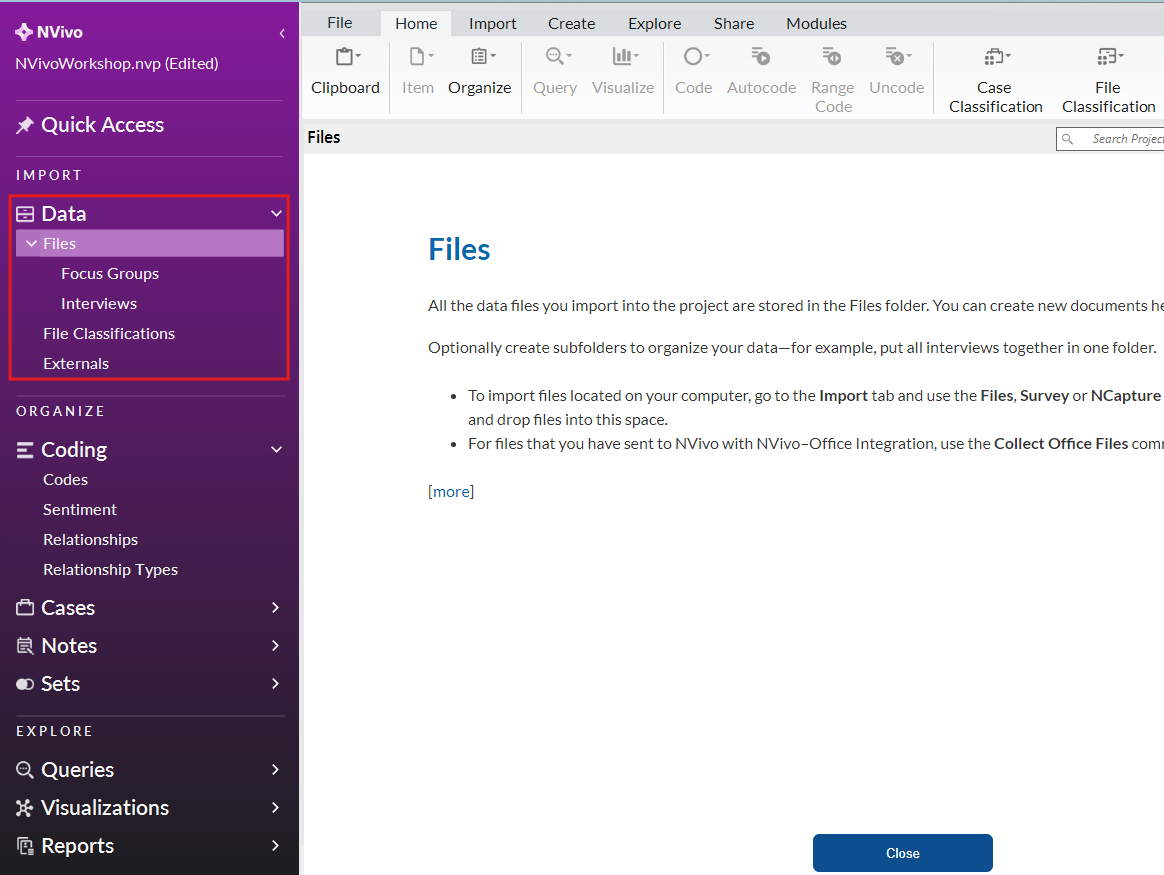Expand the Reports section chevron
The width and height of the screenshot is (1164, 875).
[x=275, y=845]
